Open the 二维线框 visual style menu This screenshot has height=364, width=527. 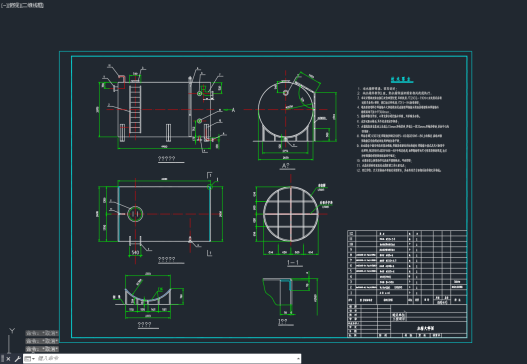pyautogui.click(x=34, y=5)
